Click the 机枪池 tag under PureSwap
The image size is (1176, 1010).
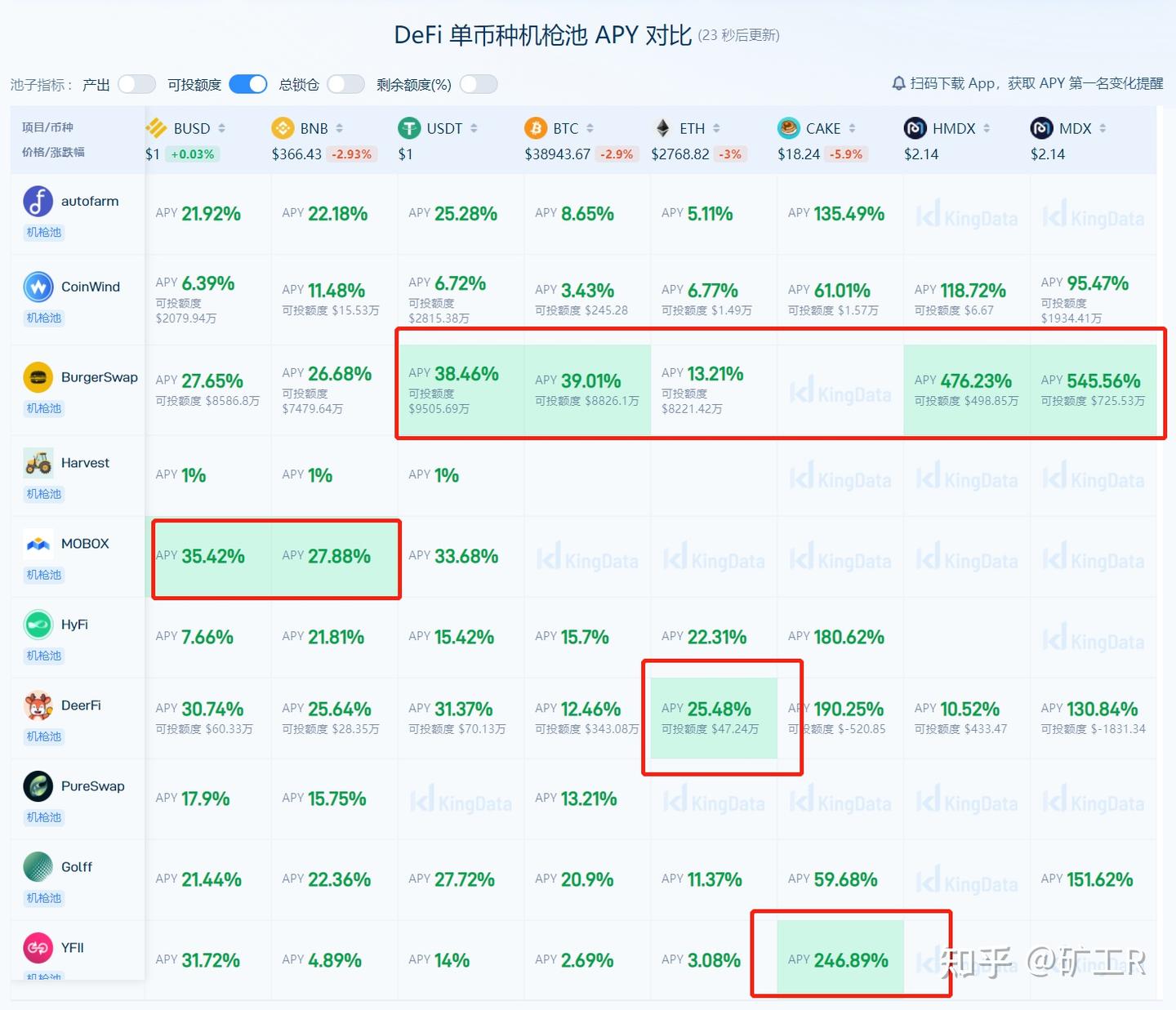(44, 817)
